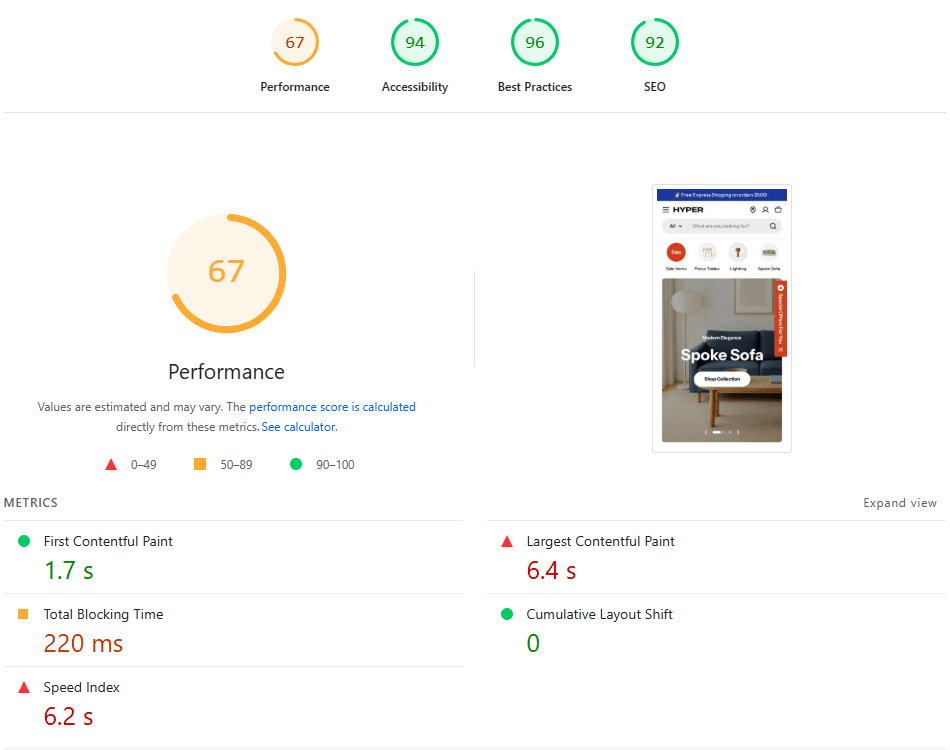
Task: Expand the Total Blocking Time metric
Action: tap(103, 614)
